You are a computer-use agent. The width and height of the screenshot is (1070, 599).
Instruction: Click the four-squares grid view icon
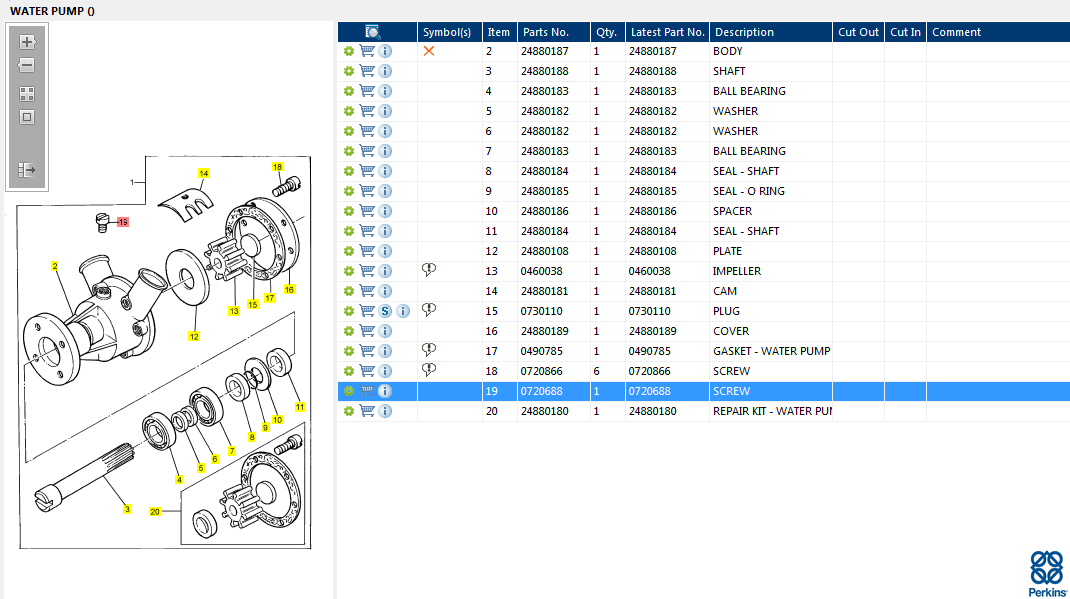pyautogui.click(x=27, y=93)
